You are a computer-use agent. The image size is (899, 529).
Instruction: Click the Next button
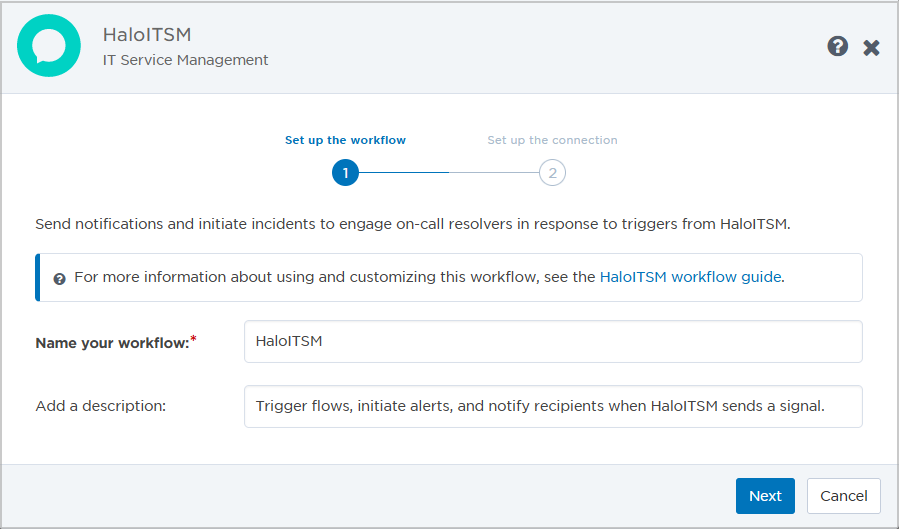click(765, 496)
